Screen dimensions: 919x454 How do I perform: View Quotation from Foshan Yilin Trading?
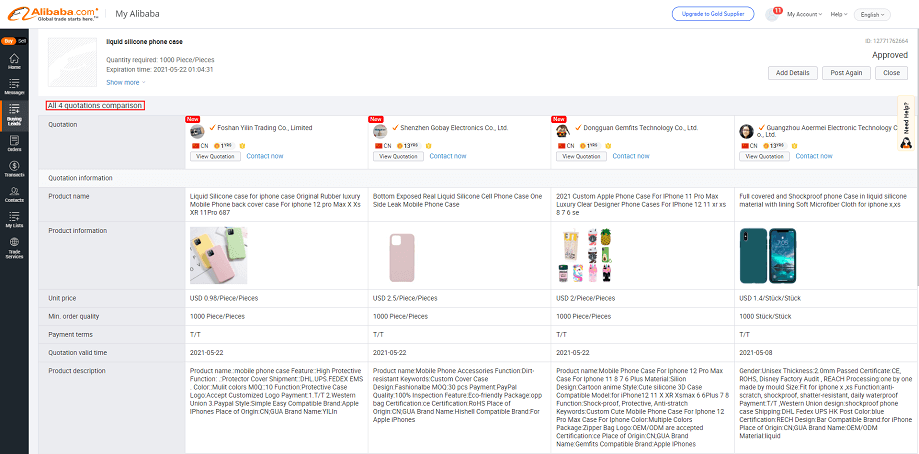click(x=215, y=156)
